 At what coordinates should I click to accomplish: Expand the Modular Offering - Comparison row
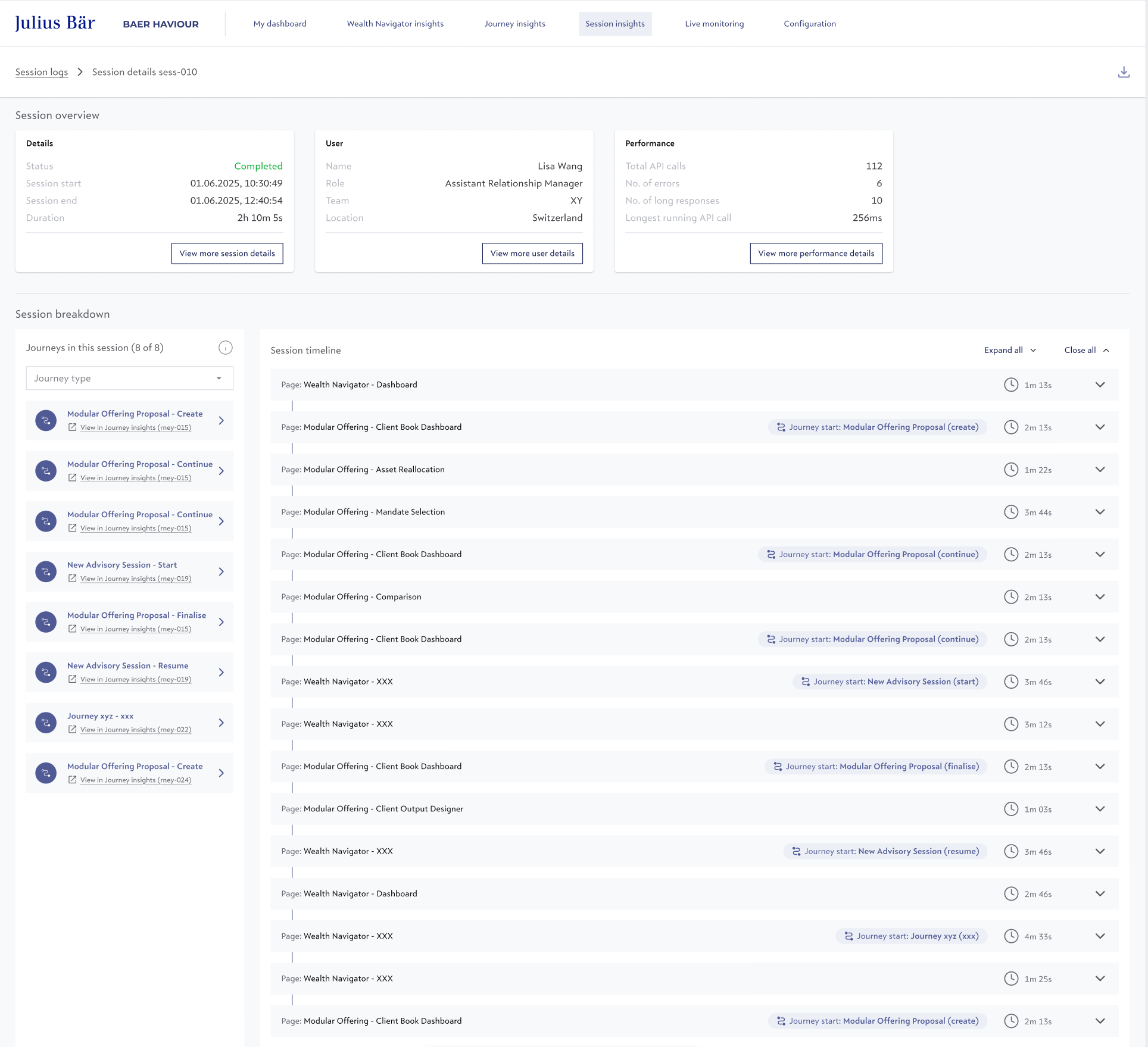tap(1100, 597)
